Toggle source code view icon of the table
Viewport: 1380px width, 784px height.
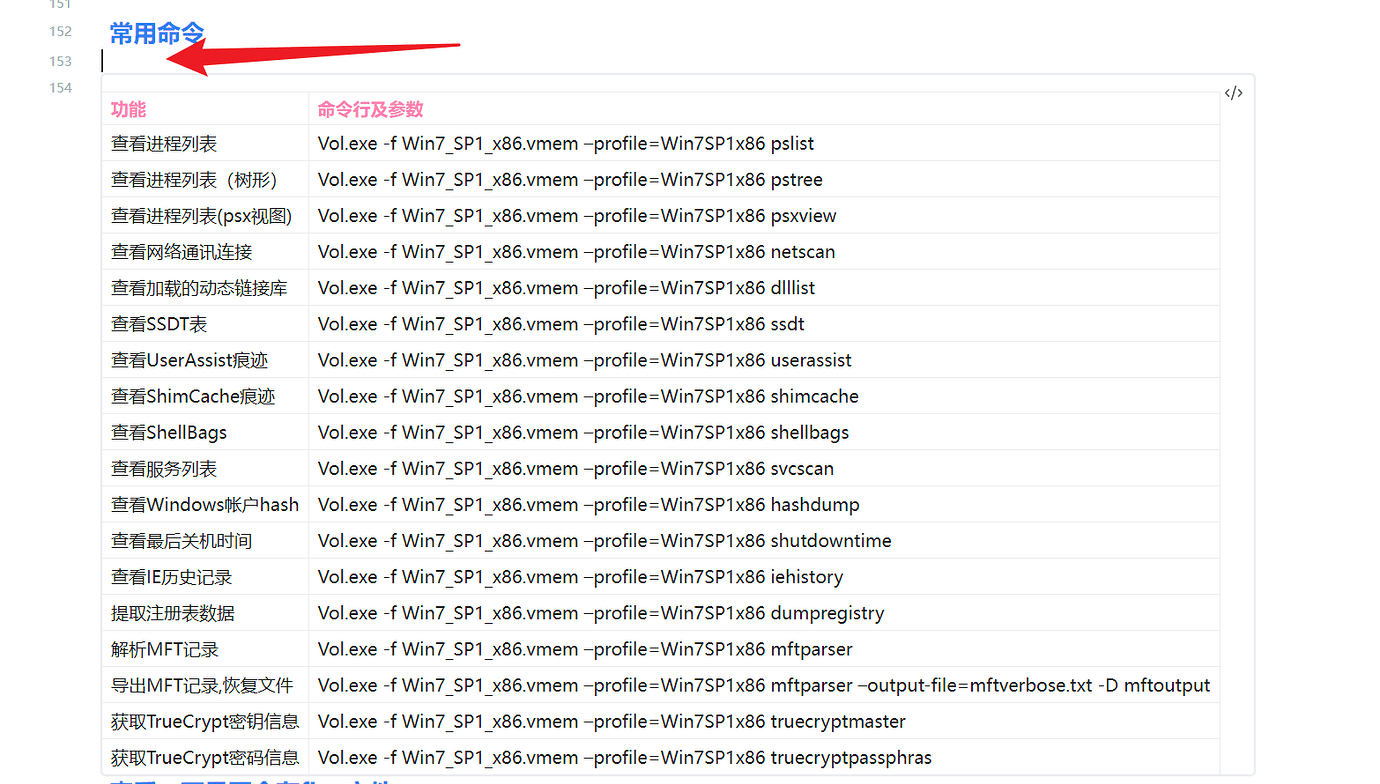1234,93
